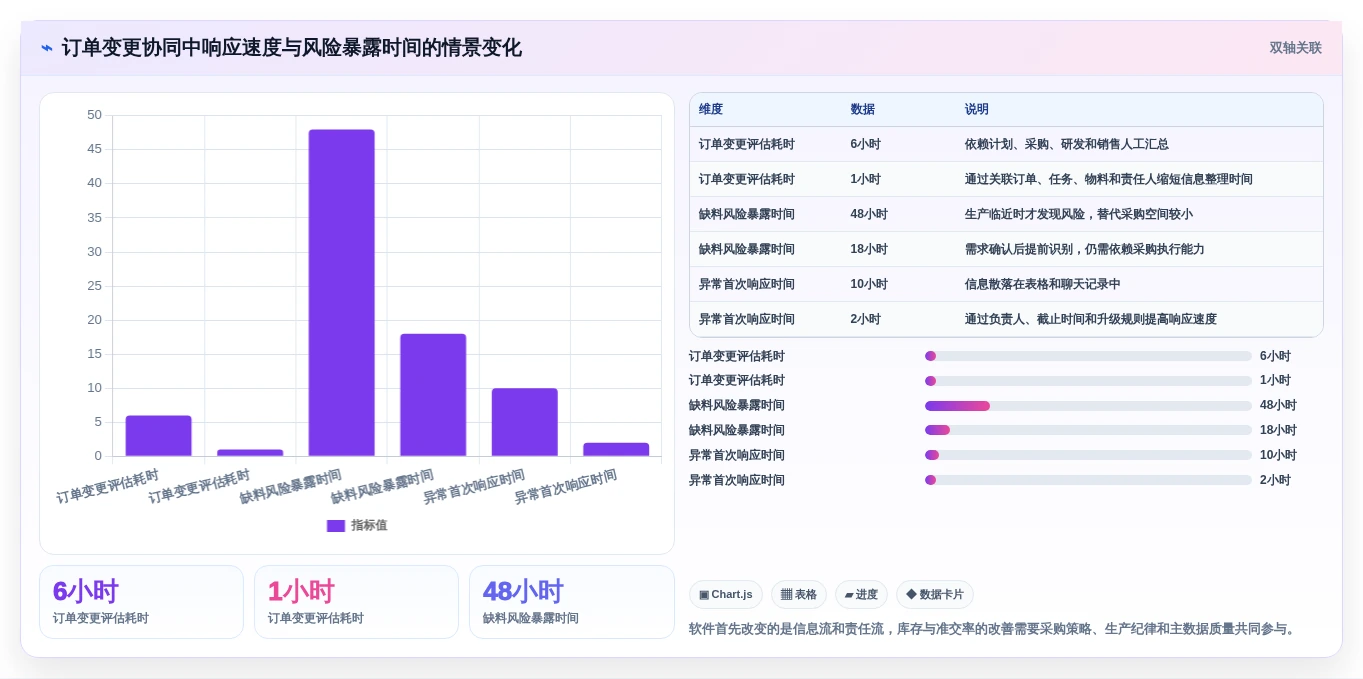The height and width of the screenshot is (679, 1363).
Task: Click the progress bar labeled 18小时
Action: 1088,430
